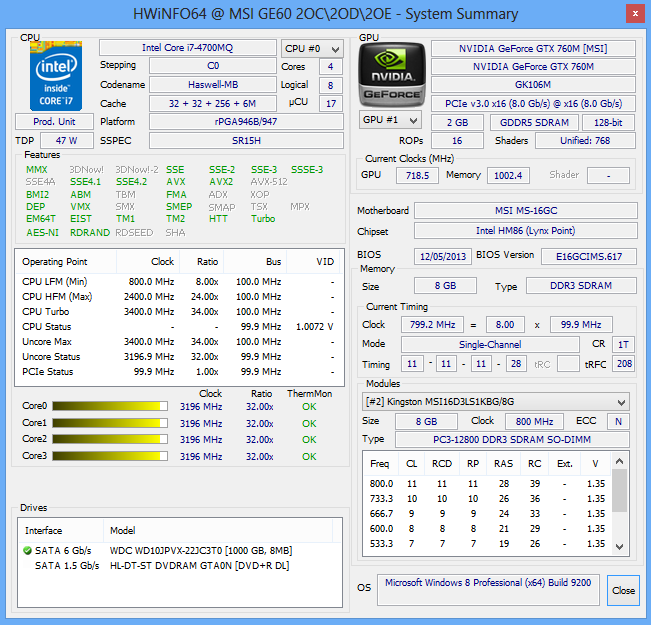Click the Close button
The width and height of the screenshot is (651, 625).
(x=623, y=590)
